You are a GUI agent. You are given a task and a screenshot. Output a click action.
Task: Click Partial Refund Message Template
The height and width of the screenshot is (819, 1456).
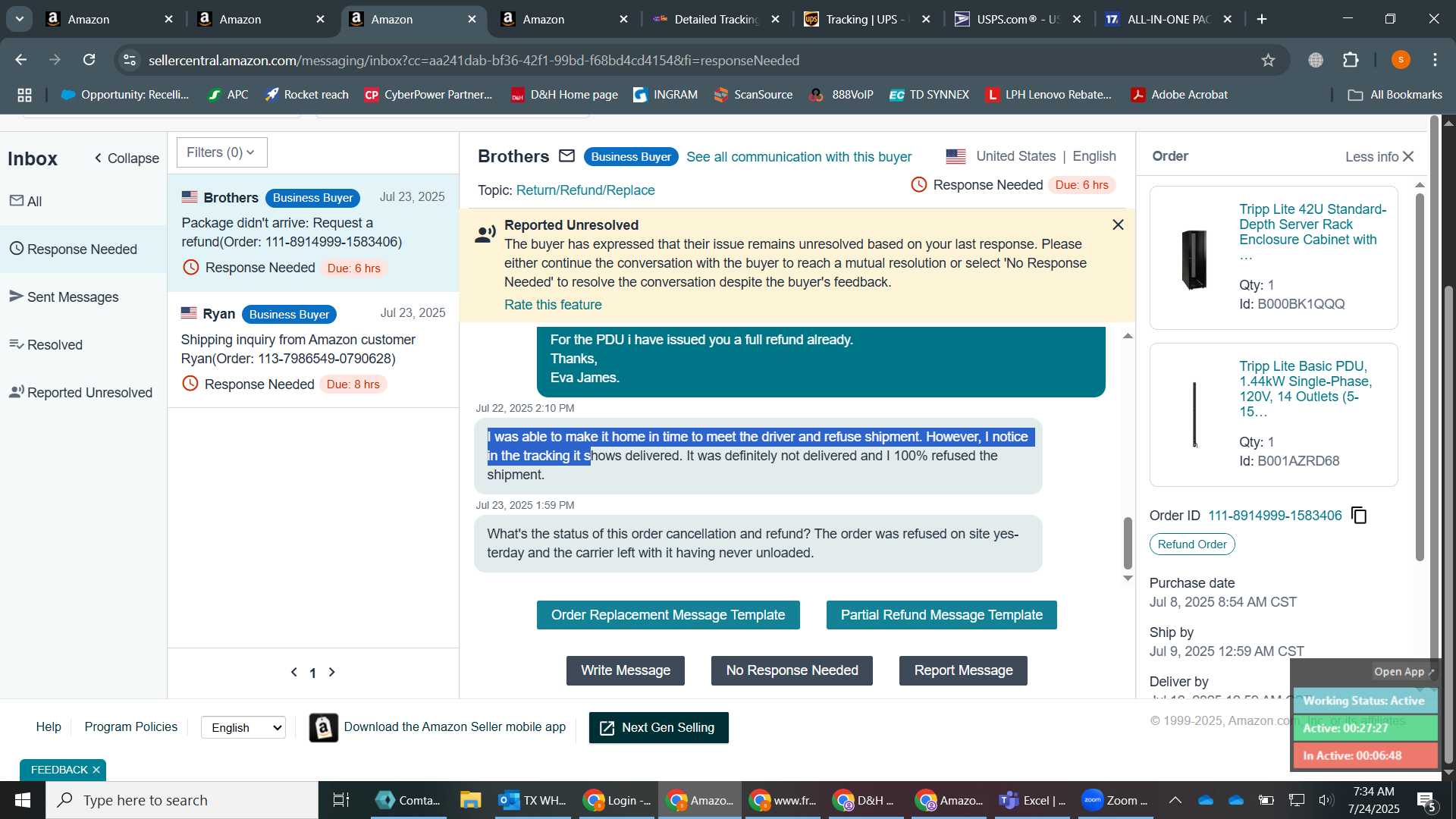tap(941, 615)
